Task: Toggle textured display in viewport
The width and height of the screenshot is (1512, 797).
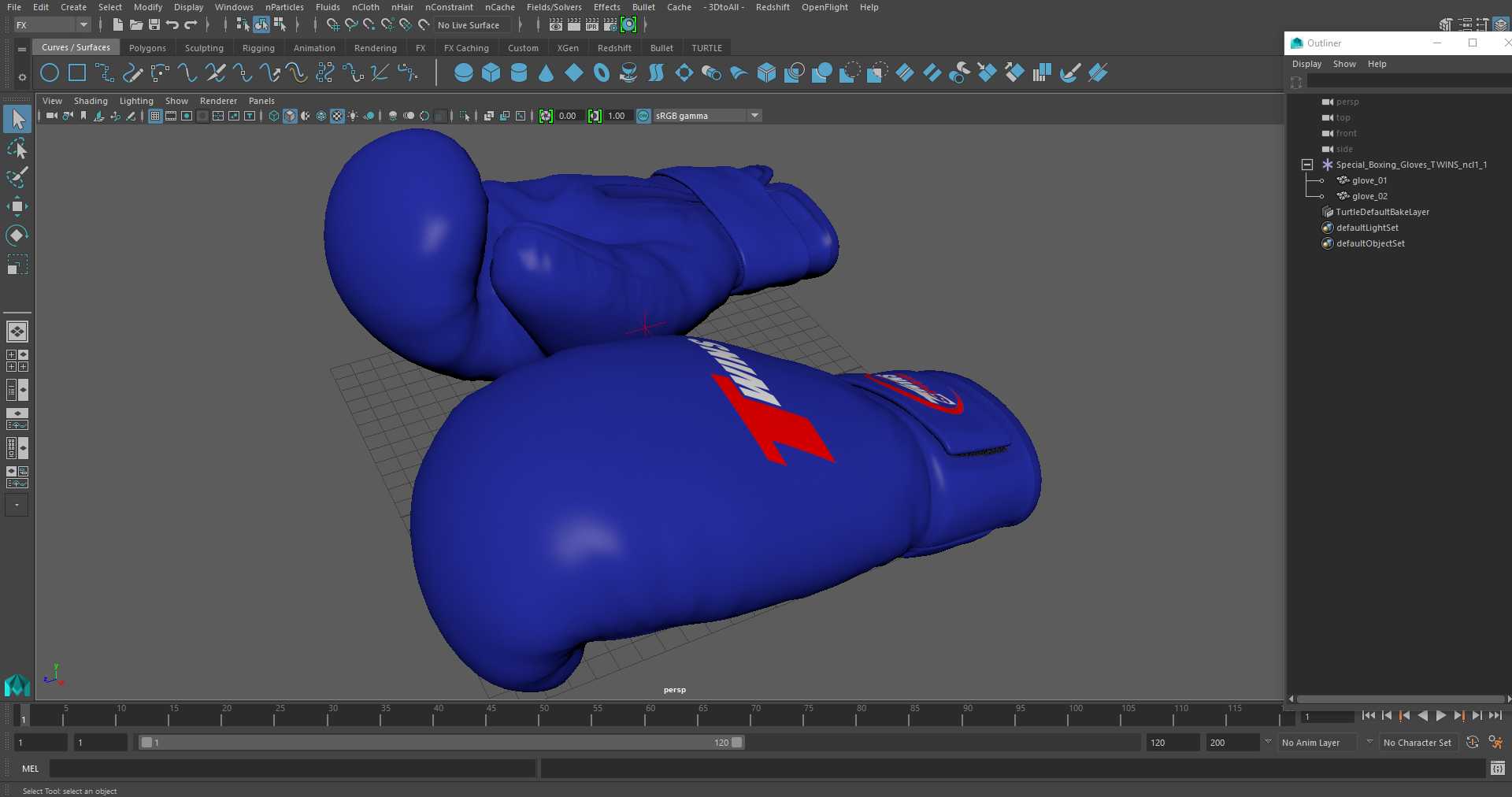Action: pyautogui.click(x=337, y=116)
